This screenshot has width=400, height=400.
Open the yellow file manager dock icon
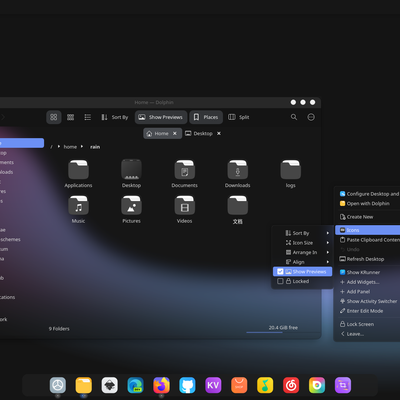click(84, 385)
